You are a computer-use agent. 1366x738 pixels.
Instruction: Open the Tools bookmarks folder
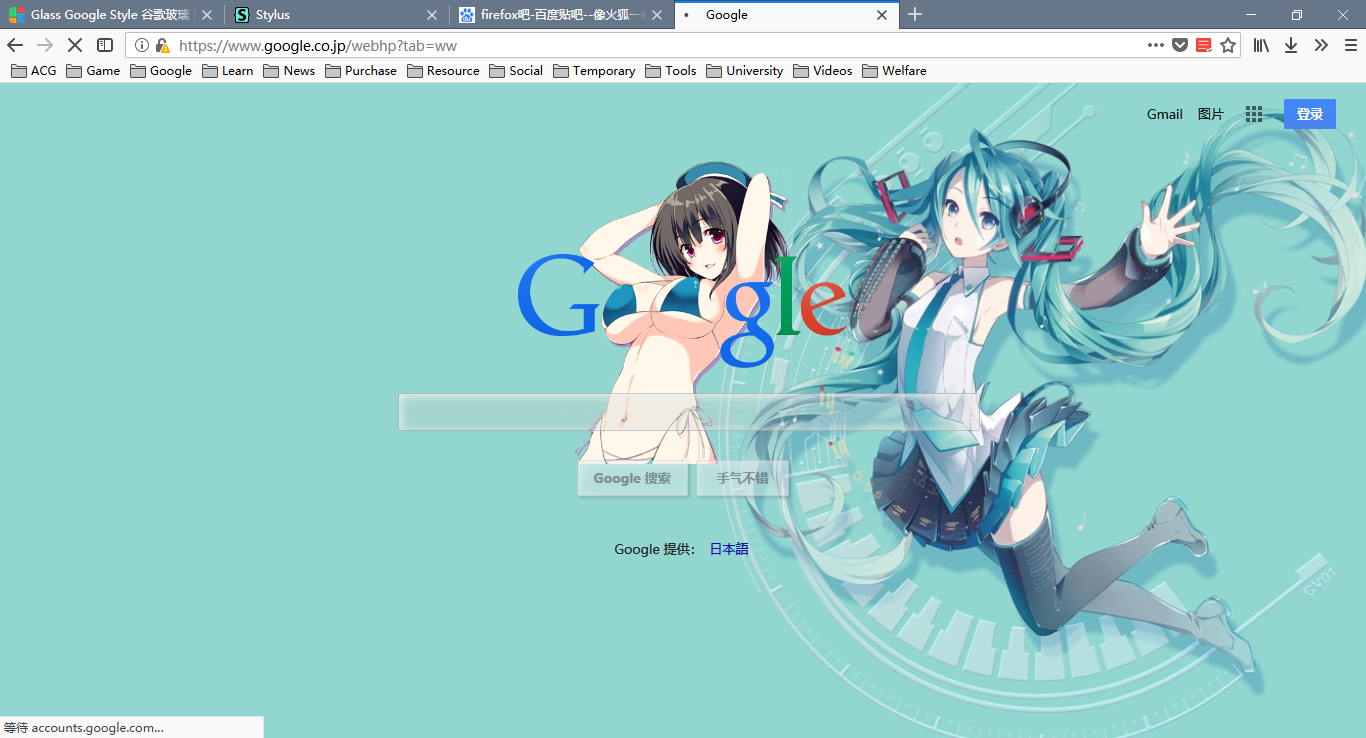[x=671, y=71]
